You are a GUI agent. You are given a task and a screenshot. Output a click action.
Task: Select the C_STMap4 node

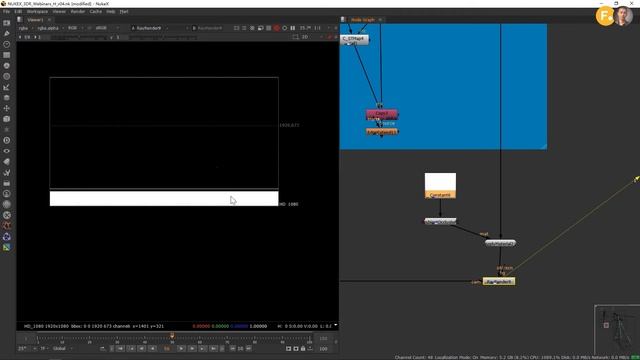click(x=354, y=39)
